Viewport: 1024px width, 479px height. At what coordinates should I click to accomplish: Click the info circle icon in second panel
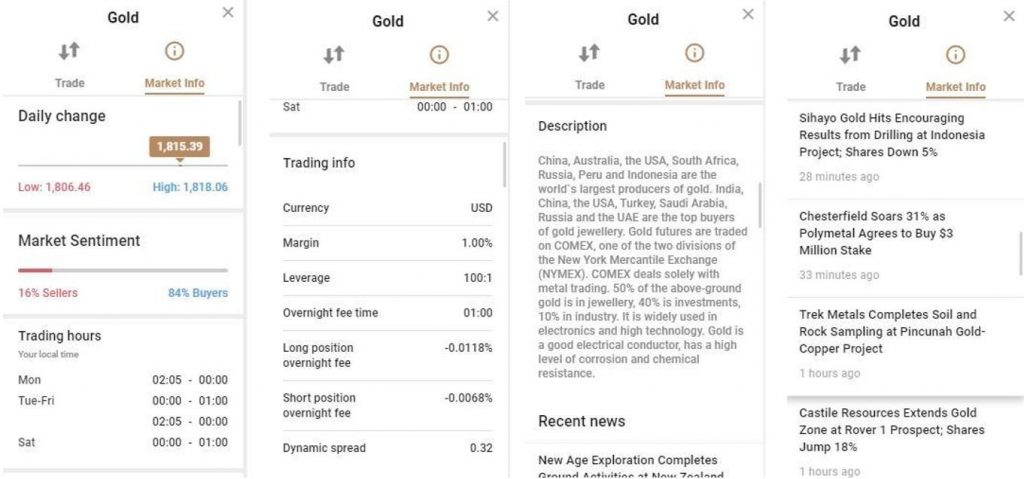pos(439,55)
